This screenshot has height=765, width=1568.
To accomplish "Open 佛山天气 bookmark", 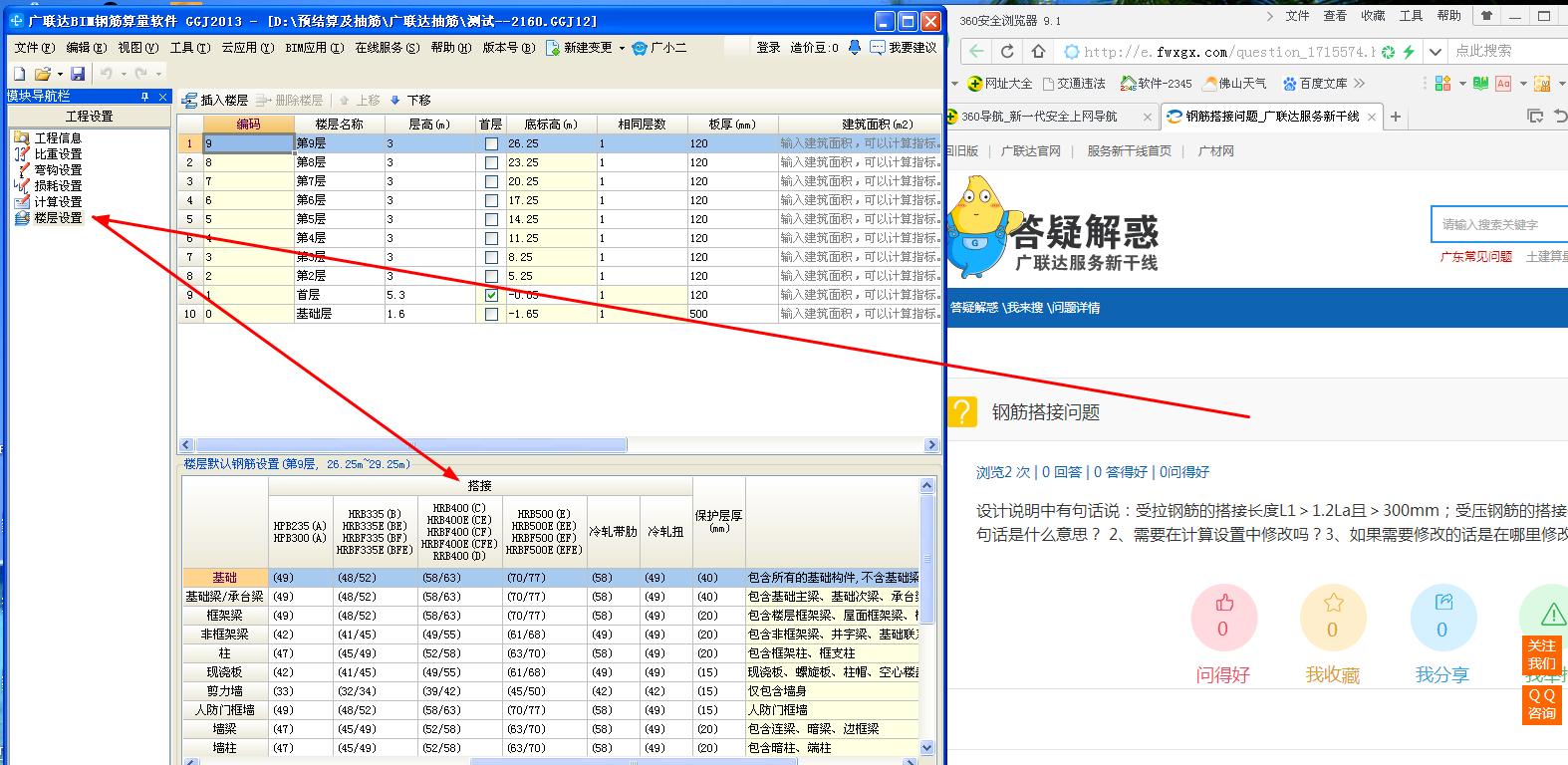I will tap(1234, 84).
